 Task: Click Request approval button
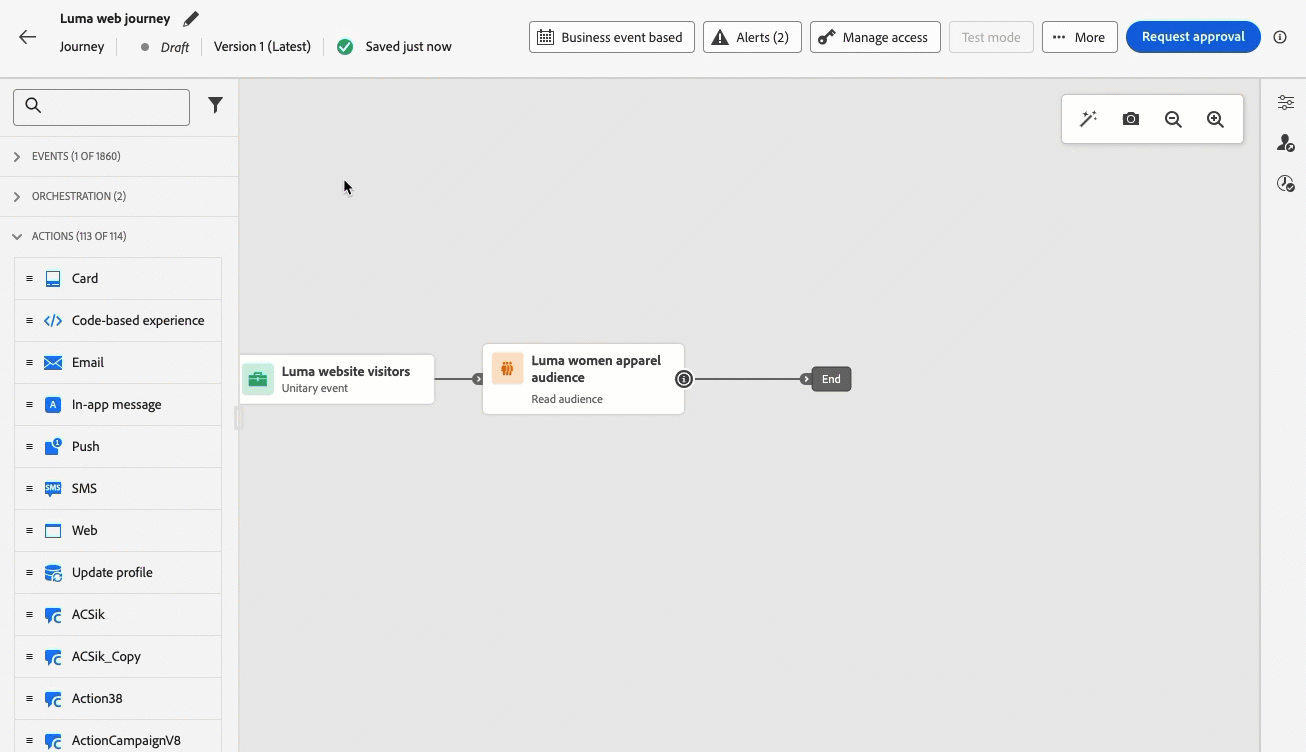[1193, 37]
